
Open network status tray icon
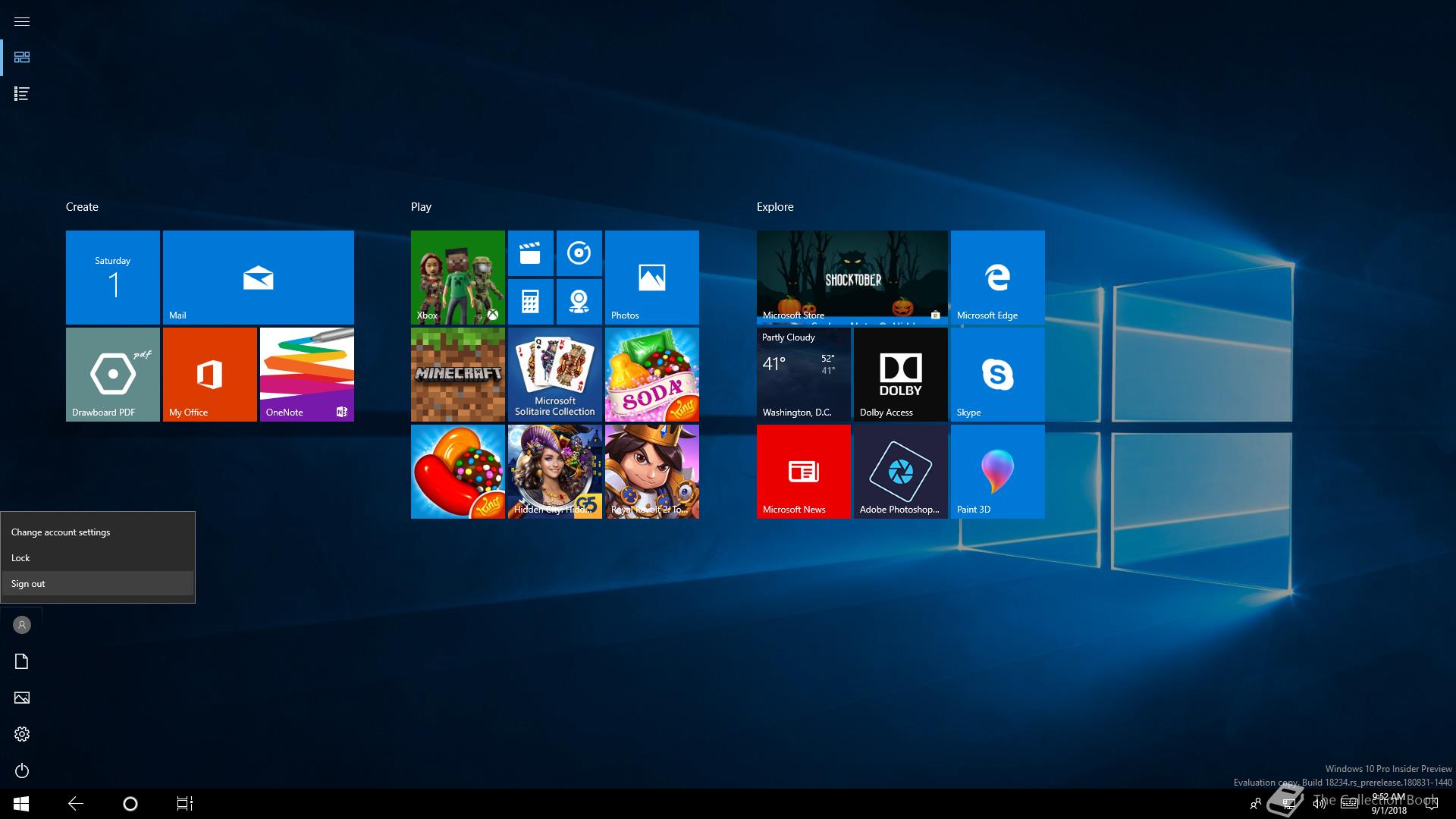1288,804
